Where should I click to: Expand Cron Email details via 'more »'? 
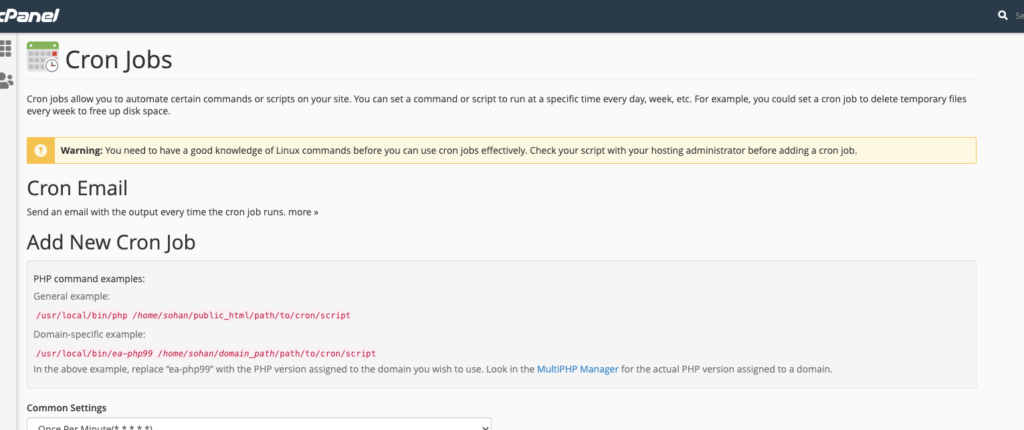pyautogui.click(x=304, y=212)
